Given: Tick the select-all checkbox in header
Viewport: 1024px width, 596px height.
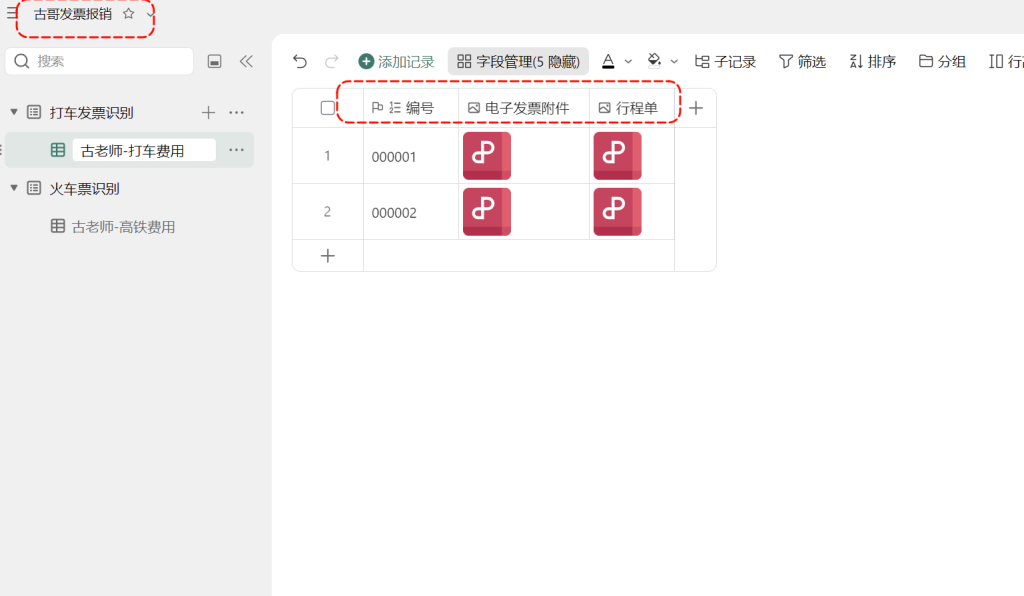Looking at the screenshot, I should pyautogui.click(x=328, y=108).
